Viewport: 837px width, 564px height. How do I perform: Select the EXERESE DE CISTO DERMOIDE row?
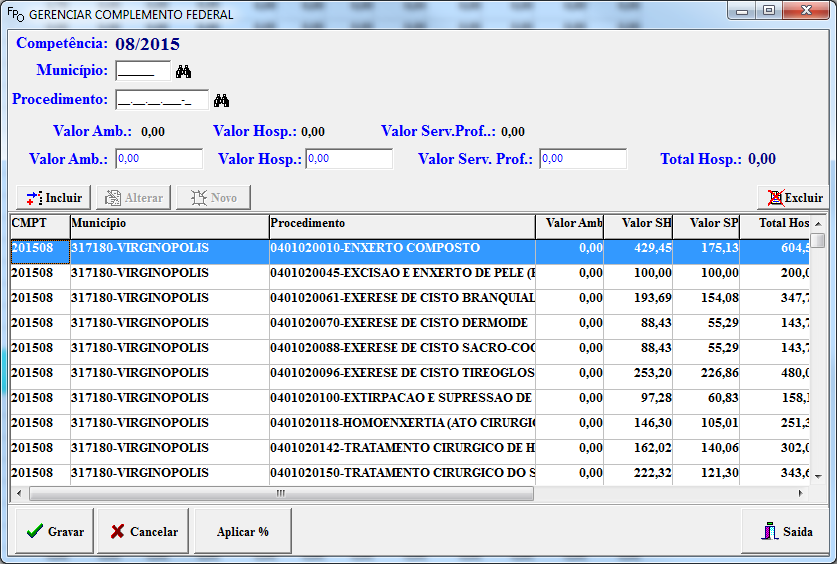pyautogui.click(x=402, y=323)
